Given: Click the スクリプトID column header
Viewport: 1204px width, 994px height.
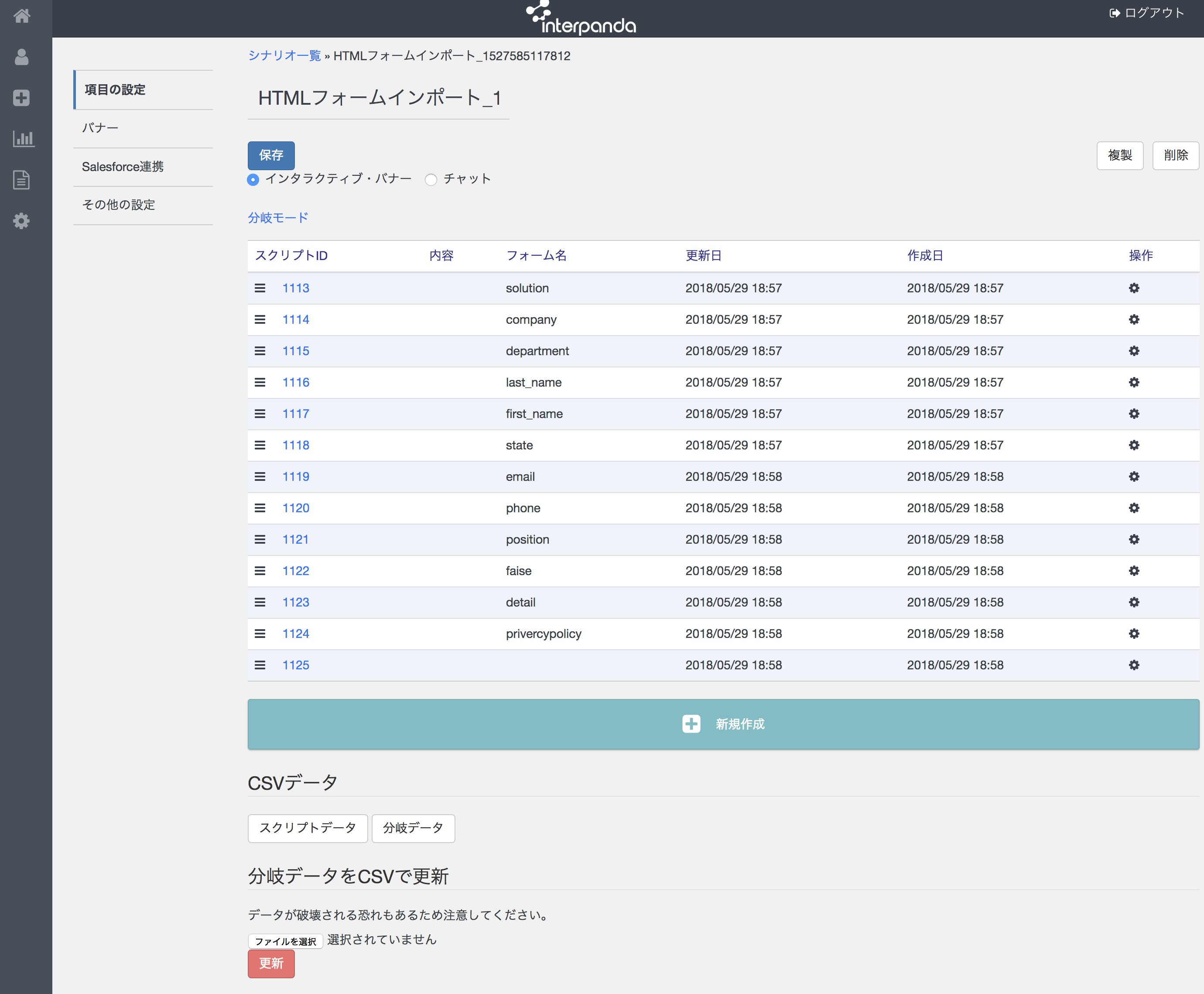Looking at the screenshot, I should click(291, 255).
